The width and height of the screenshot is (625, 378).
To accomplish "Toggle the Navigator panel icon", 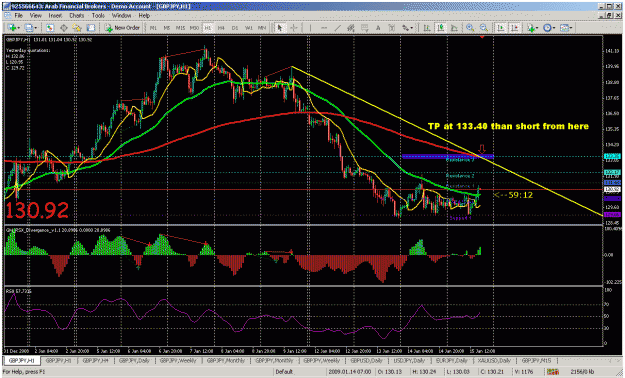I will click(77, 28).
